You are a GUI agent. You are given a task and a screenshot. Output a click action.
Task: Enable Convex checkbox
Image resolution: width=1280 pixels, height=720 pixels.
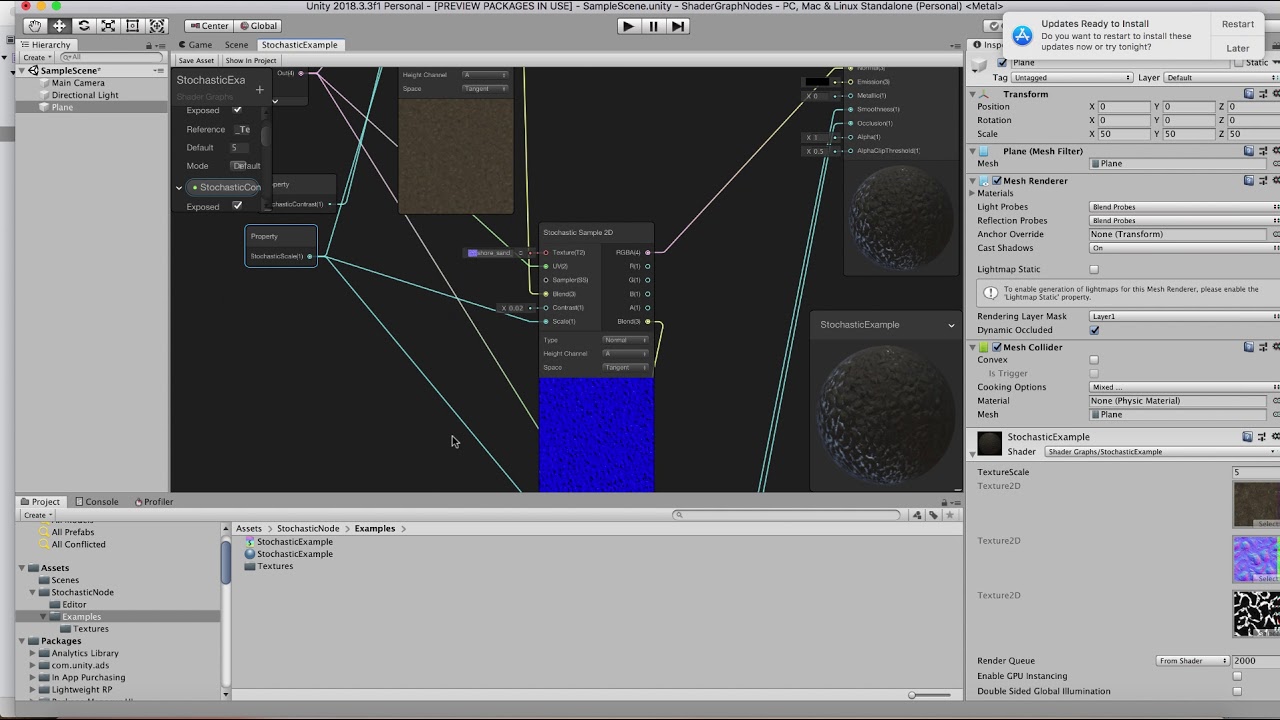click(x=1094, y=360)
